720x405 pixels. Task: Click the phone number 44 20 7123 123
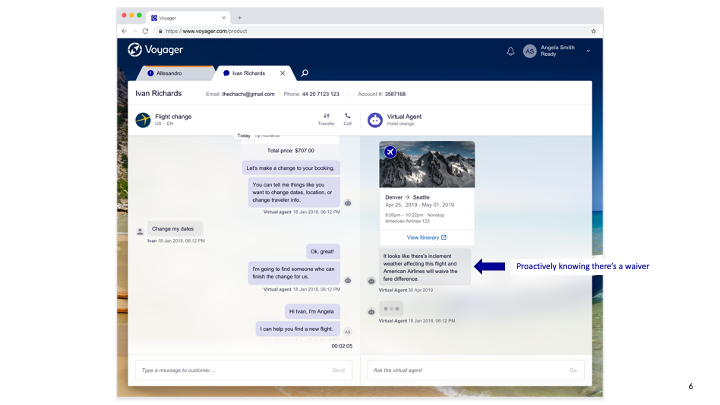tap(321, 94)
